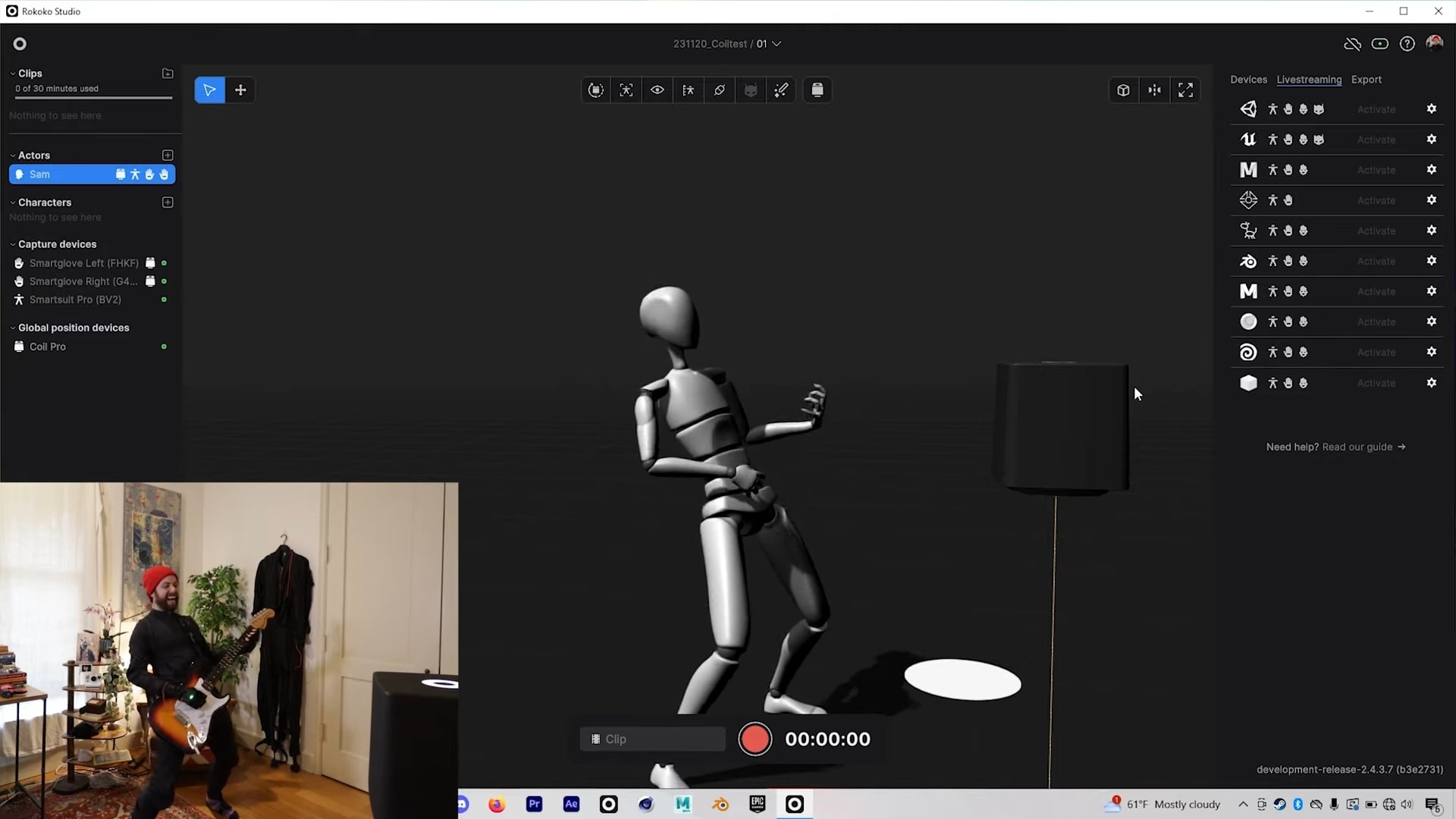Toggle the eye visibility icon in viewport toolbar

click(x=657, y=89)
